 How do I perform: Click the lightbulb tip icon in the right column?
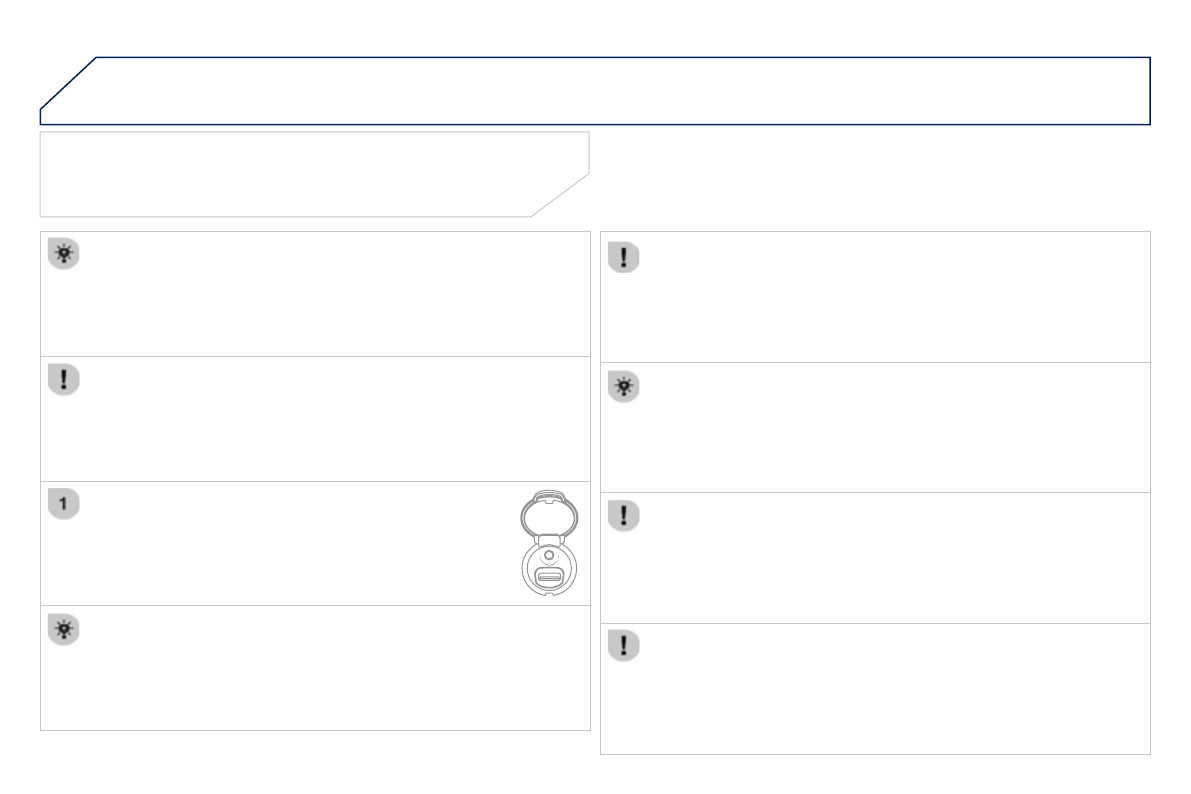click(623, 388)
